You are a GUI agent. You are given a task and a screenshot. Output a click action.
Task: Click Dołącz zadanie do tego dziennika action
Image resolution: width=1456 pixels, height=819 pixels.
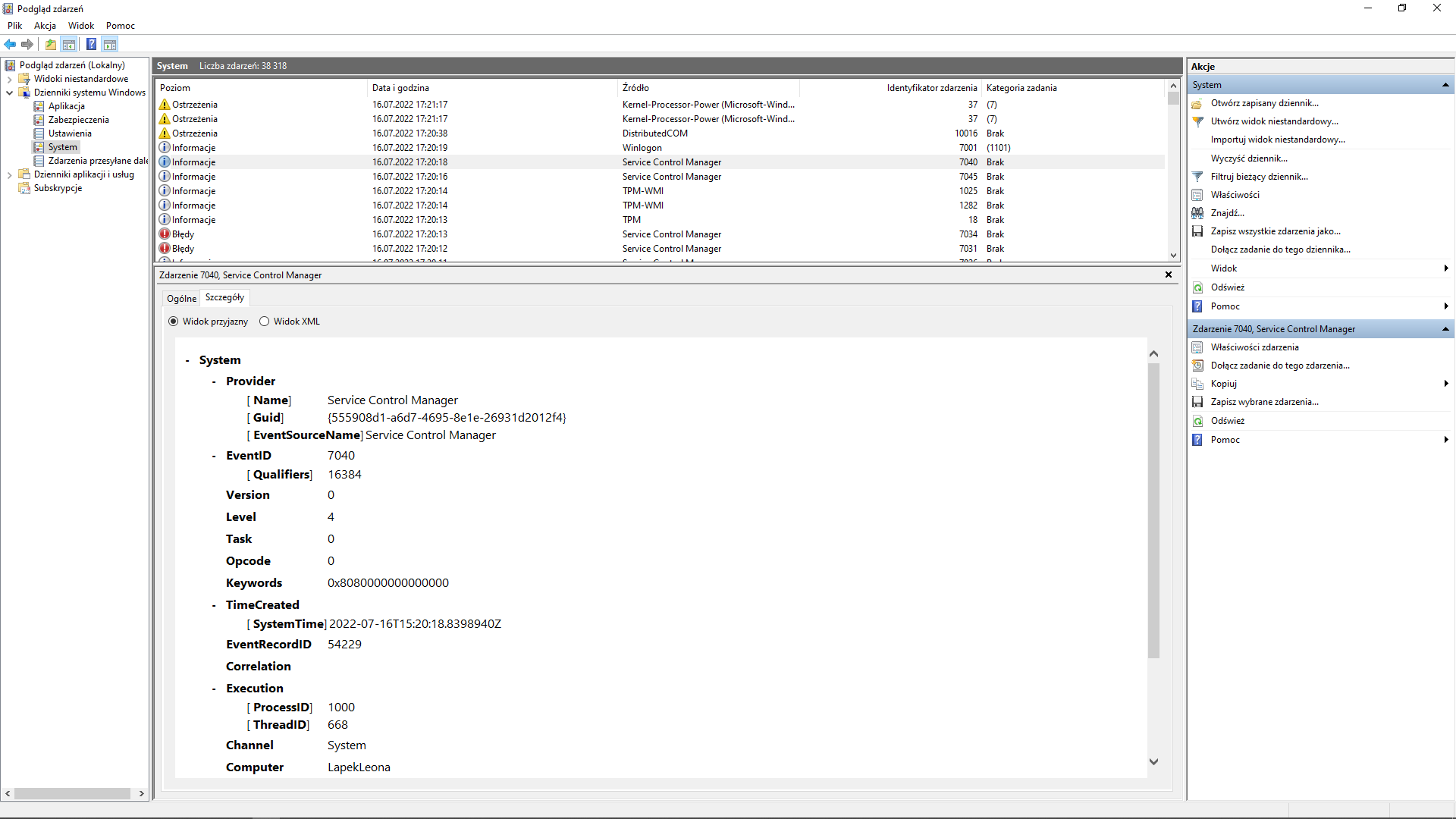[x=1280, y=249]
